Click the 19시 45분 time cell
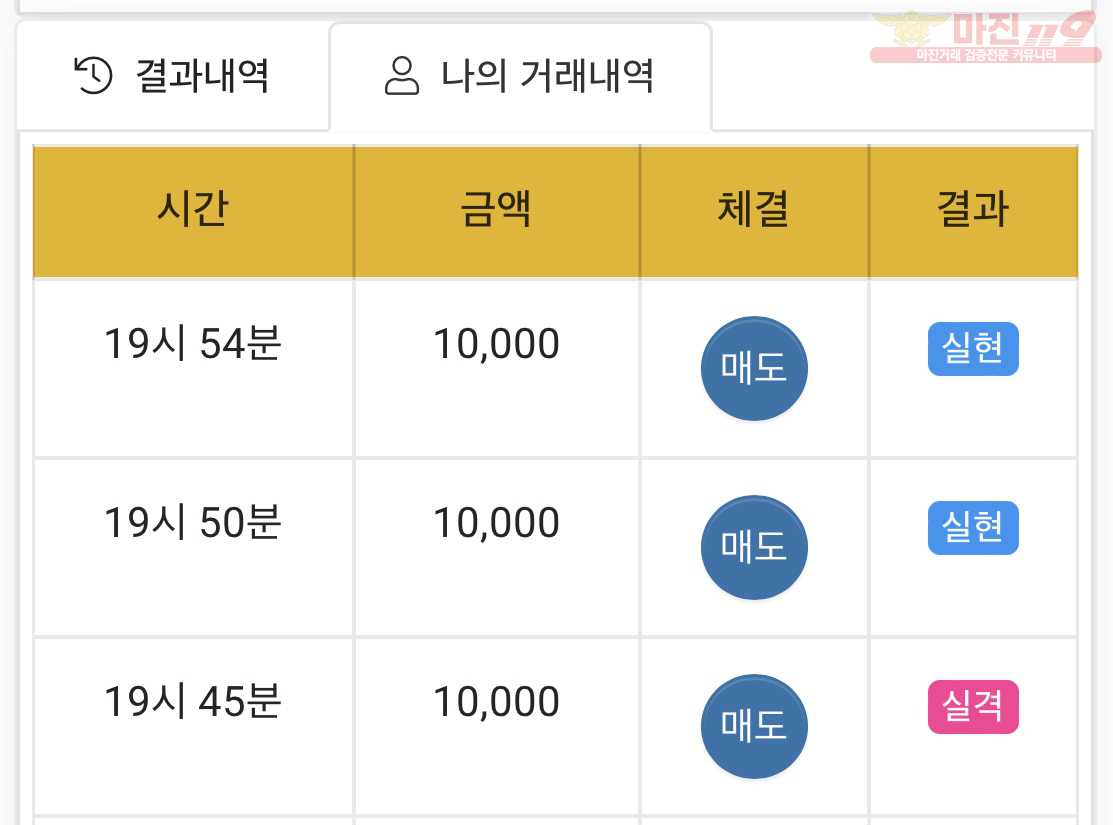1113x825 pixels. [x=193, y=701]
